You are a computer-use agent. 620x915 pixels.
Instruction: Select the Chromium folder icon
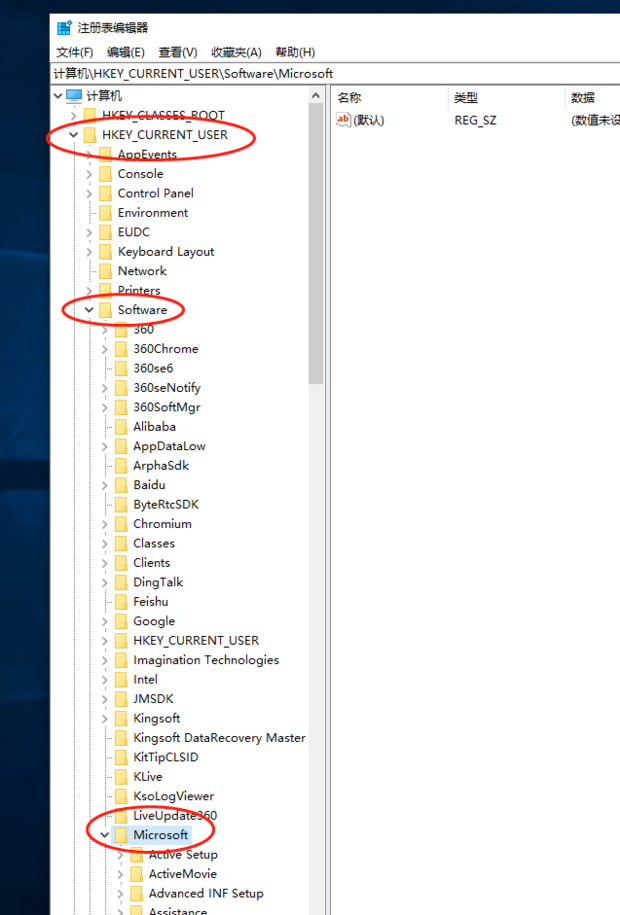[121, 524]
